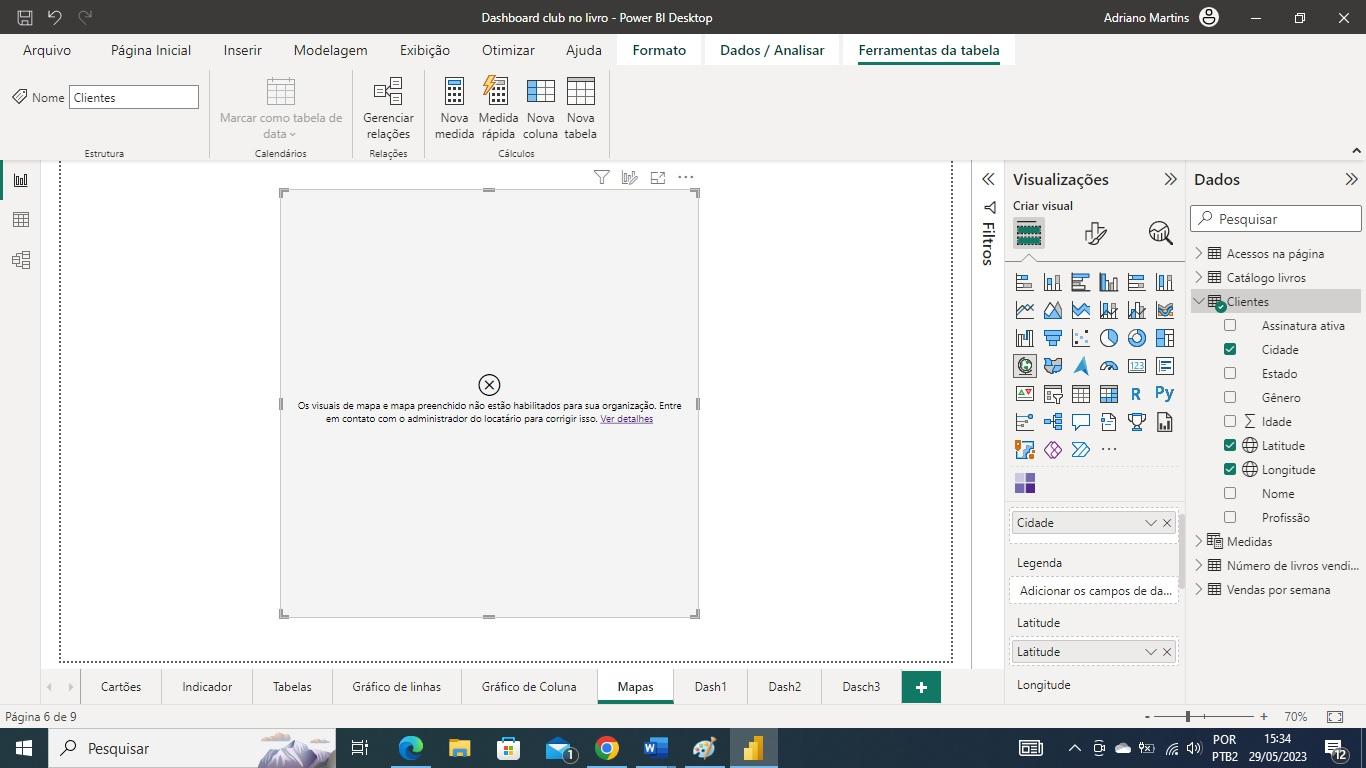Expand the Catálogo livros table
The height and width of the screenshot is (768, 1366).
[x=1199, y=277]
